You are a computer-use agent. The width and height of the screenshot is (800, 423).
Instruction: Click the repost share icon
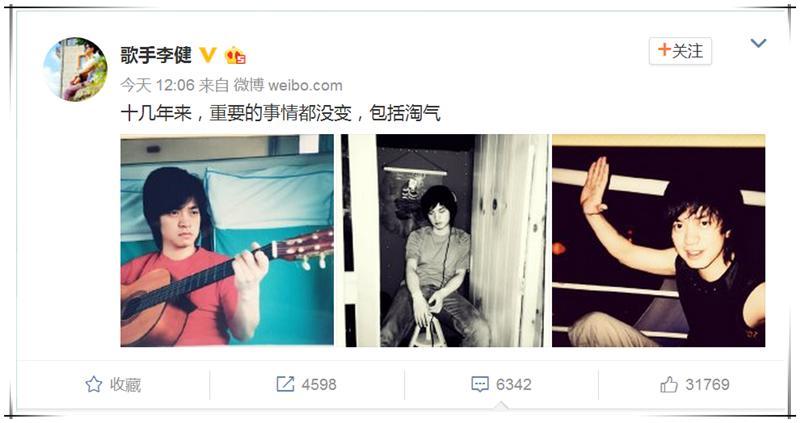pos(285,384)
